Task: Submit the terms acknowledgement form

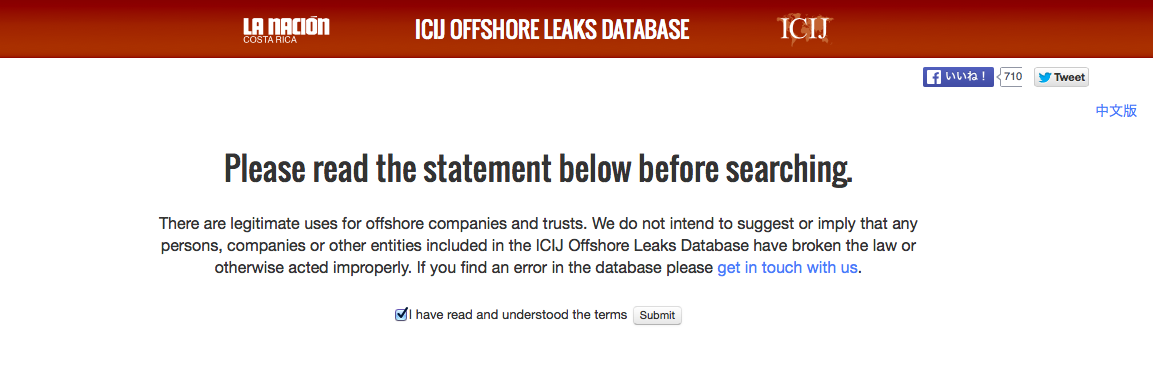Action: pos(657,315)
